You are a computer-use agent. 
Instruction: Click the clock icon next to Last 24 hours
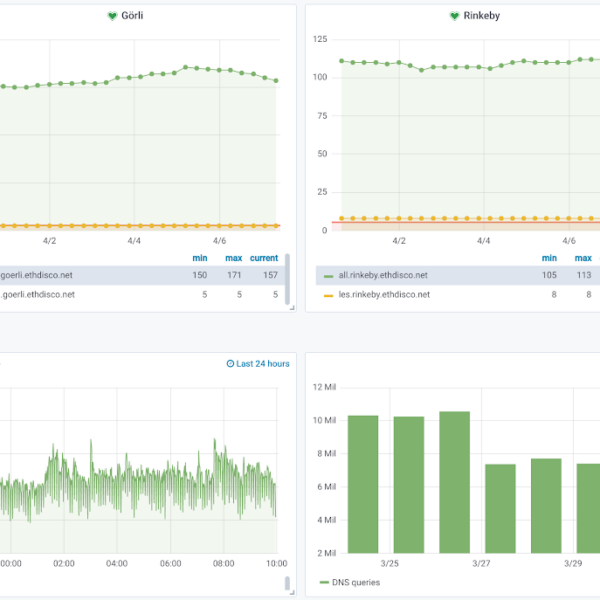[x=231, y=364]
